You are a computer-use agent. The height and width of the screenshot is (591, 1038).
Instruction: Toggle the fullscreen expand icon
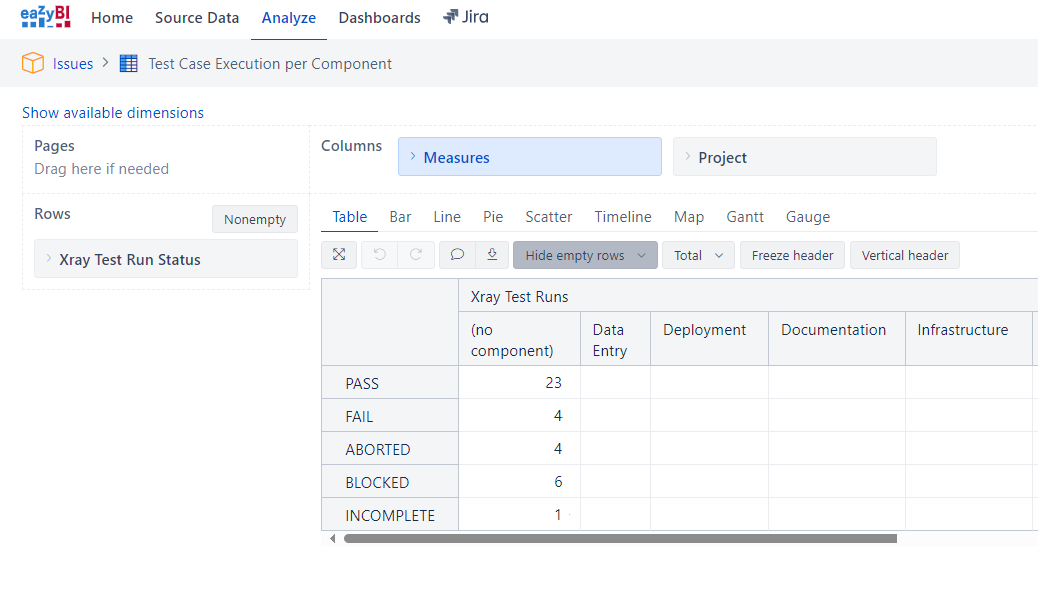click(339, 255)
